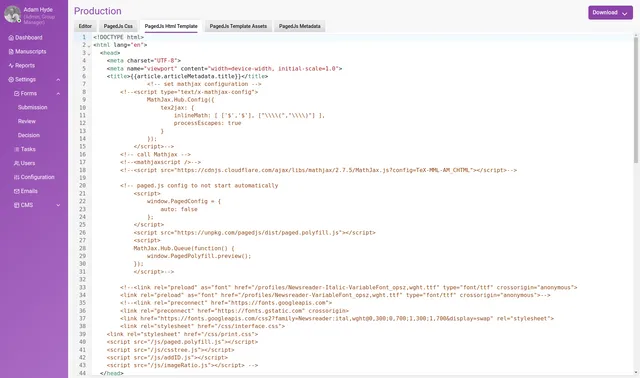Click 'auto: false' code on line 23
The height and width of the screenshot is (378, 640).
tap(179, 209)
